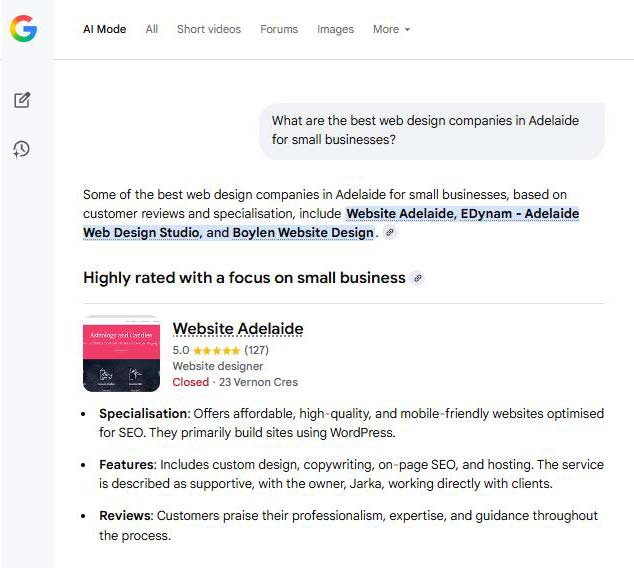Open the Website Adelaide thumbnail image
Image resolution: width=634 pixels, height=568 pixels.
click(x=121, y=354)
